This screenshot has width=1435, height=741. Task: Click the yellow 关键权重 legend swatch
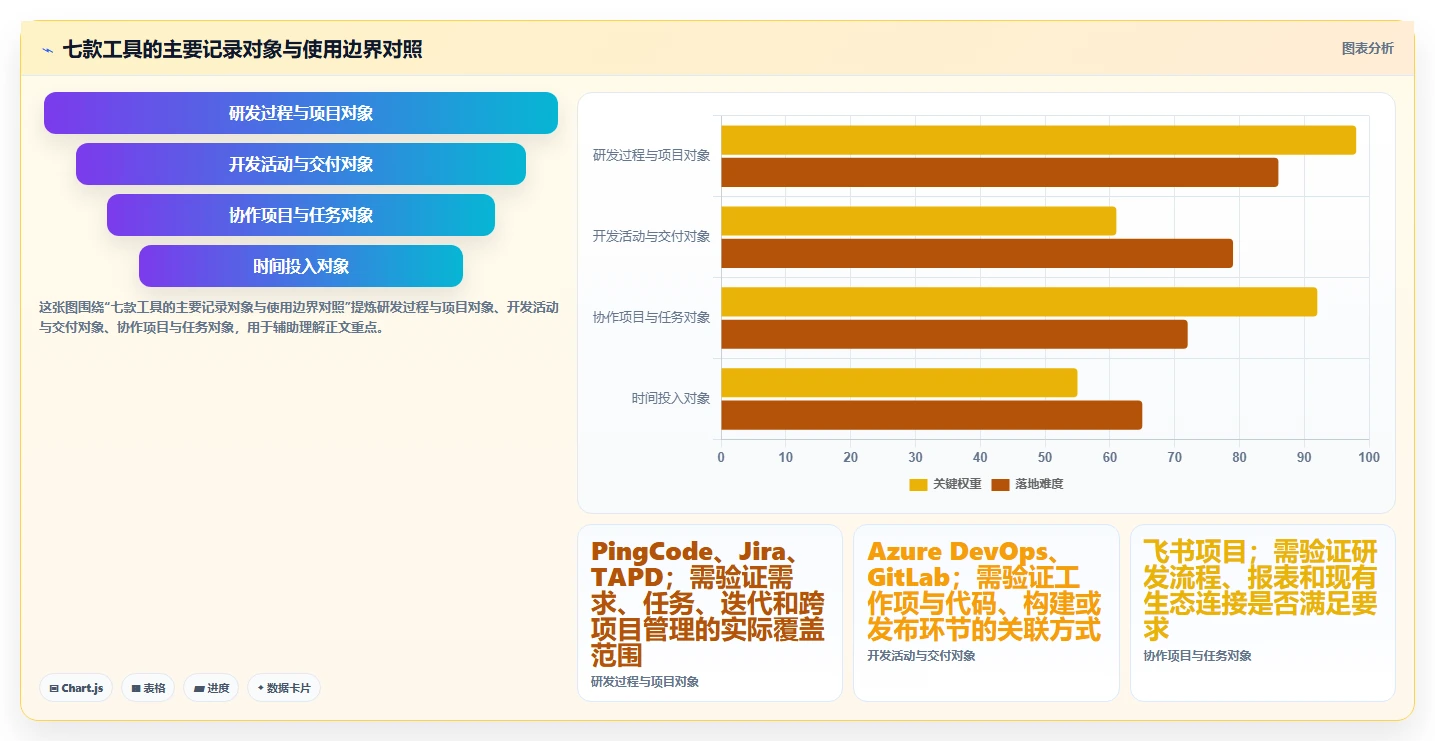click(919, 484)
